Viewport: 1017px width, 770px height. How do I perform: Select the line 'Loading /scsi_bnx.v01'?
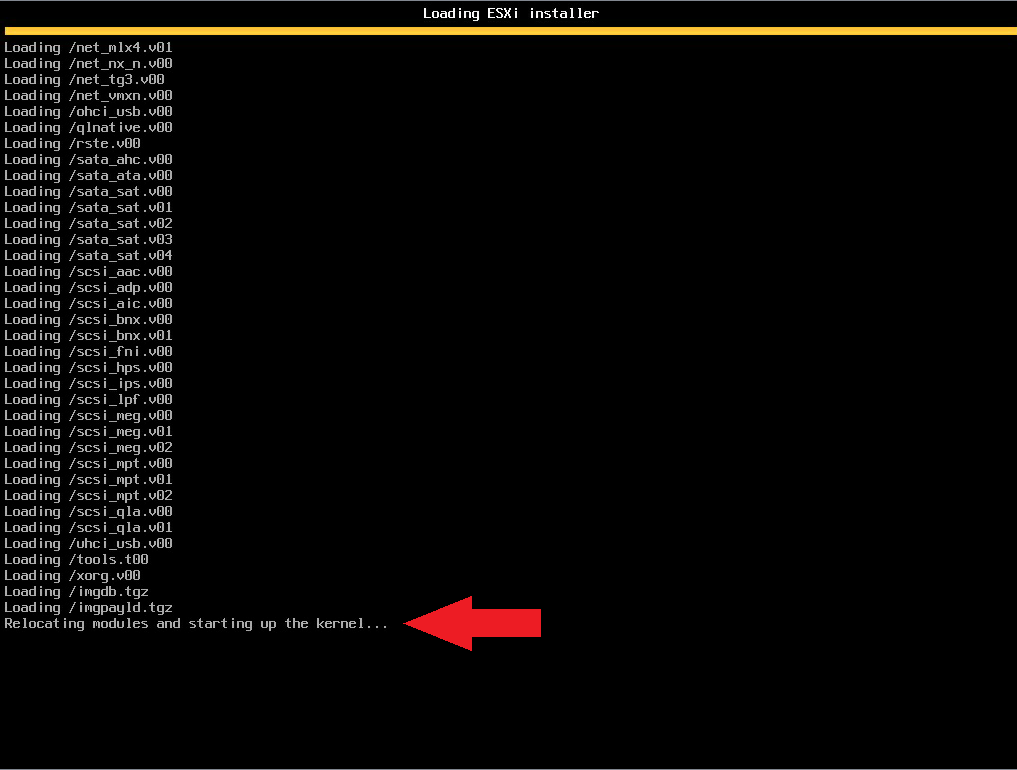point(88,335)
